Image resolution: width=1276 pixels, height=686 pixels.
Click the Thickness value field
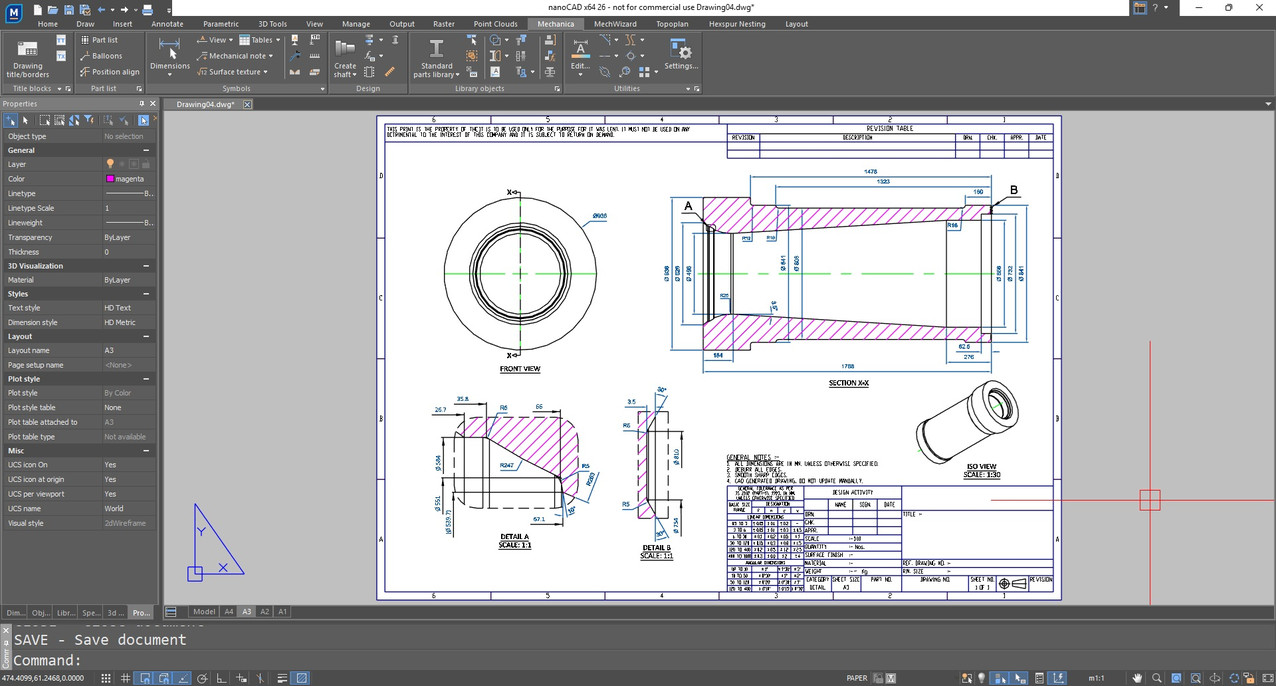point(128,252)
